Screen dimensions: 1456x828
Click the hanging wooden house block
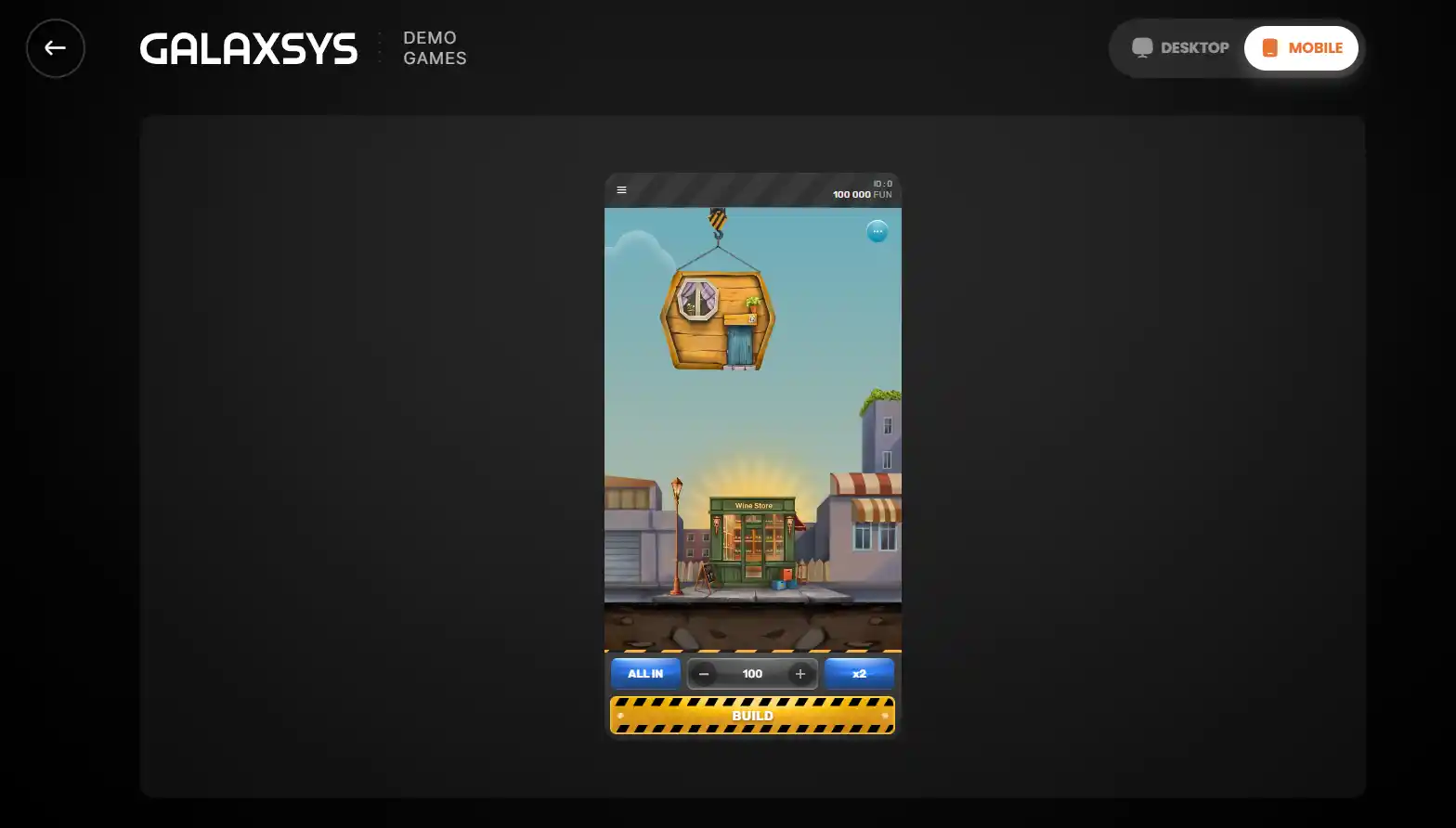click(718, 320)
